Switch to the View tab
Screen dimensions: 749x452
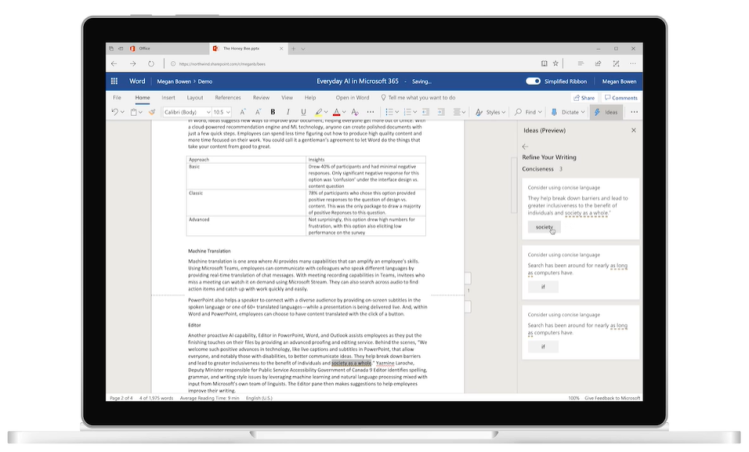point(287,97)
